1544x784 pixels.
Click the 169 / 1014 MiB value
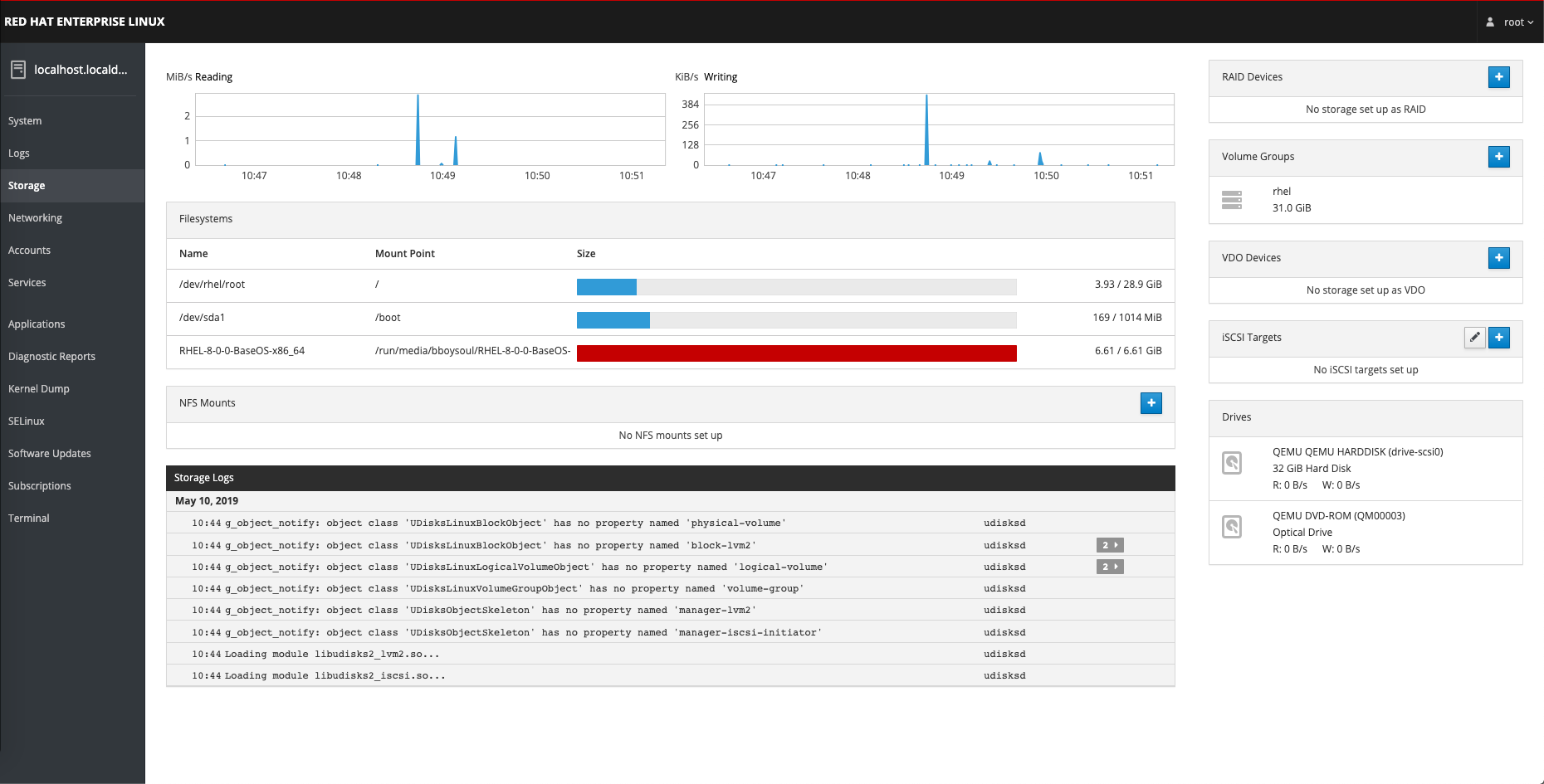click(x=1127, y=318)
